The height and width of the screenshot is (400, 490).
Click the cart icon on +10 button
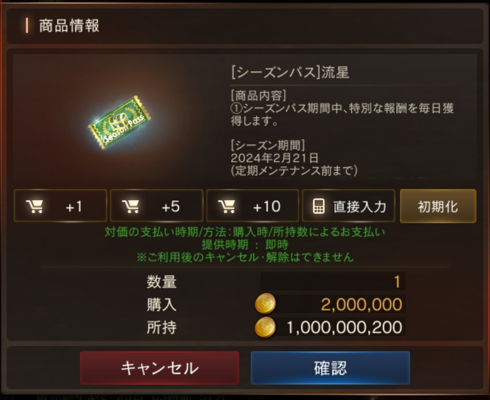(227, 206)
